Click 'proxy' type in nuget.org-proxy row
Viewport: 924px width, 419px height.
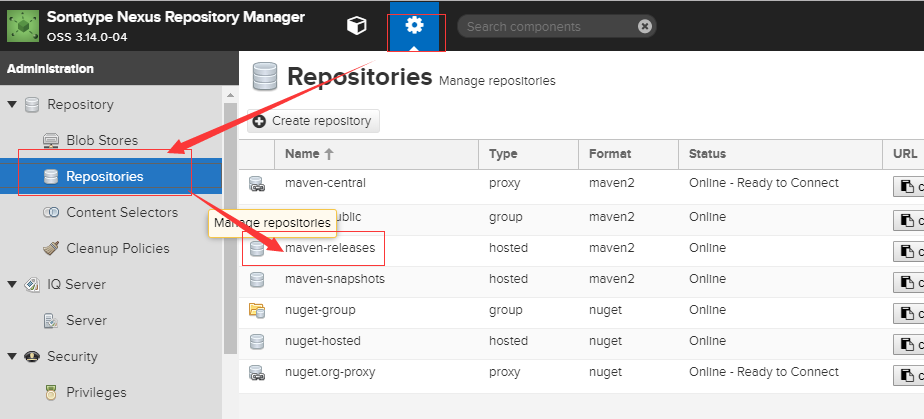tap(504, 372)
